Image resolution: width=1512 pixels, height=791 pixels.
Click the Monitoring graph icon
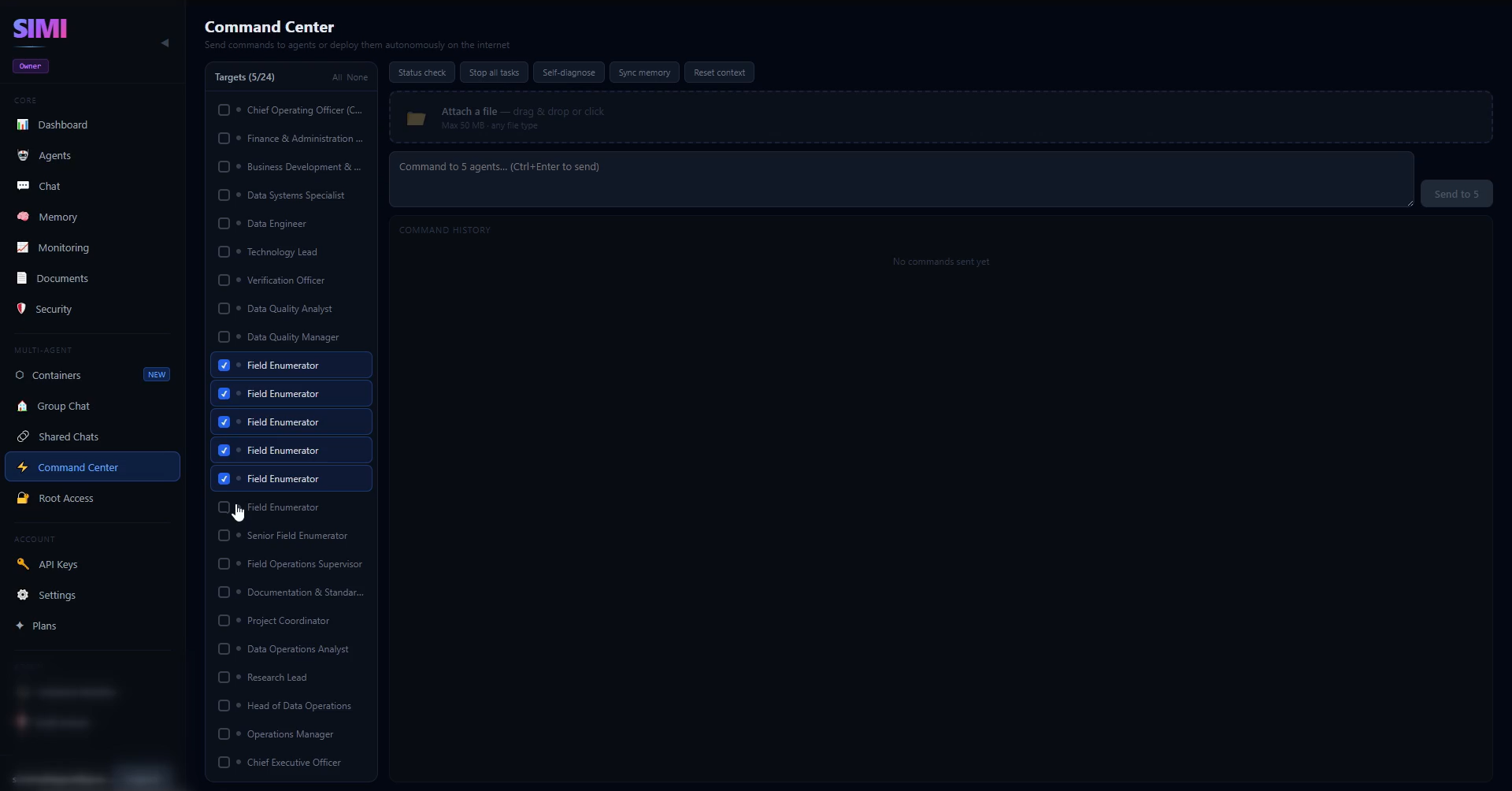pyautogui.click(x=23, y=247)
